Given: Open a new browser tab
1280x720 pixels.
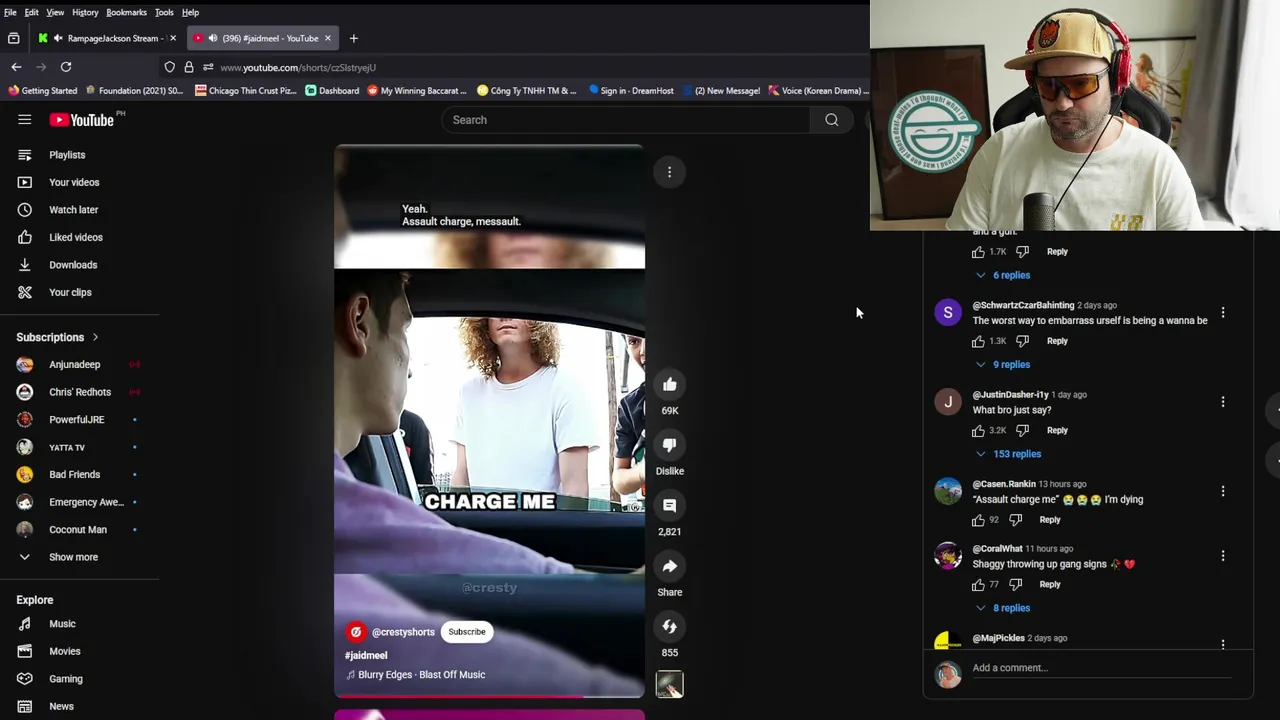Looking at the screenshot, I should point(353,38).
